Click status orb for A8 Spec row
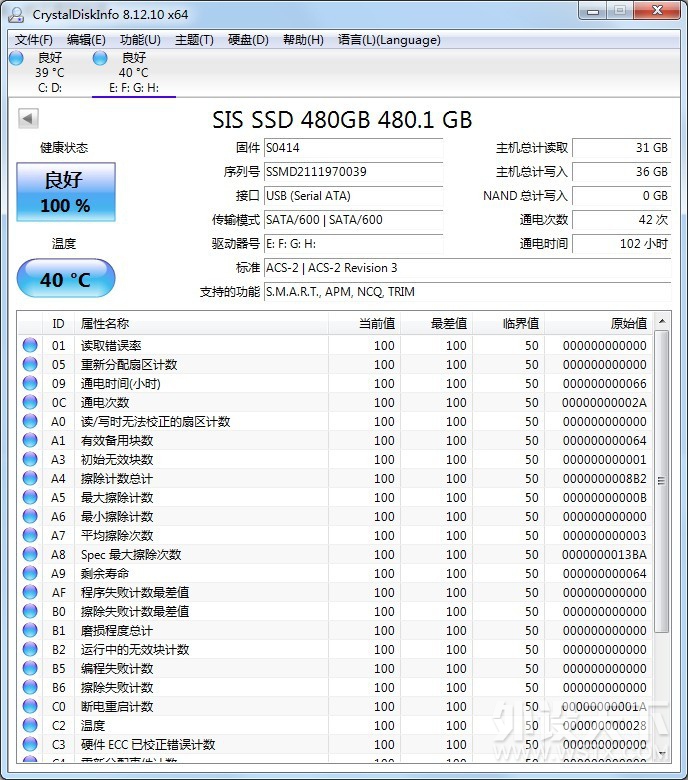This screenshot has height=780, width=688. [30, 554]
